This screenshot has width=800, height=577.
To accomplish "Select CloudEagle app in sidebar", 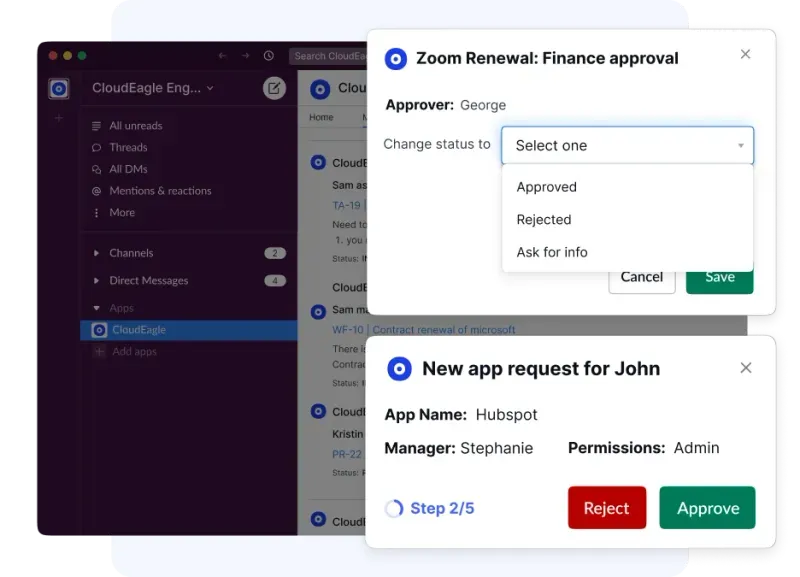I will click(x=189, y=330).
